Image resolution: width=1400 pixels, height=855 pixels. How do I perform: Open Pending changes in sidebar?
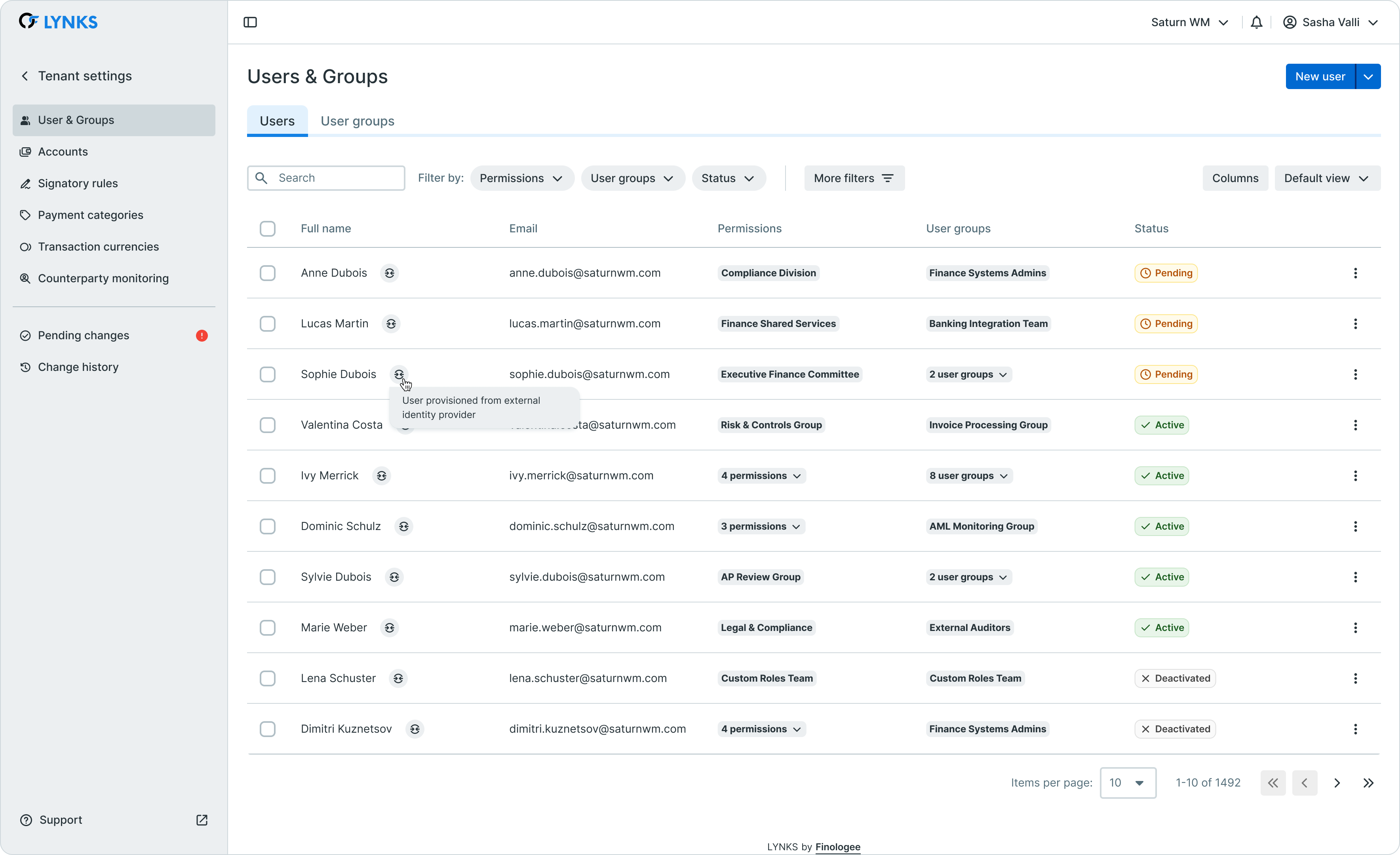tap(84, 336)
